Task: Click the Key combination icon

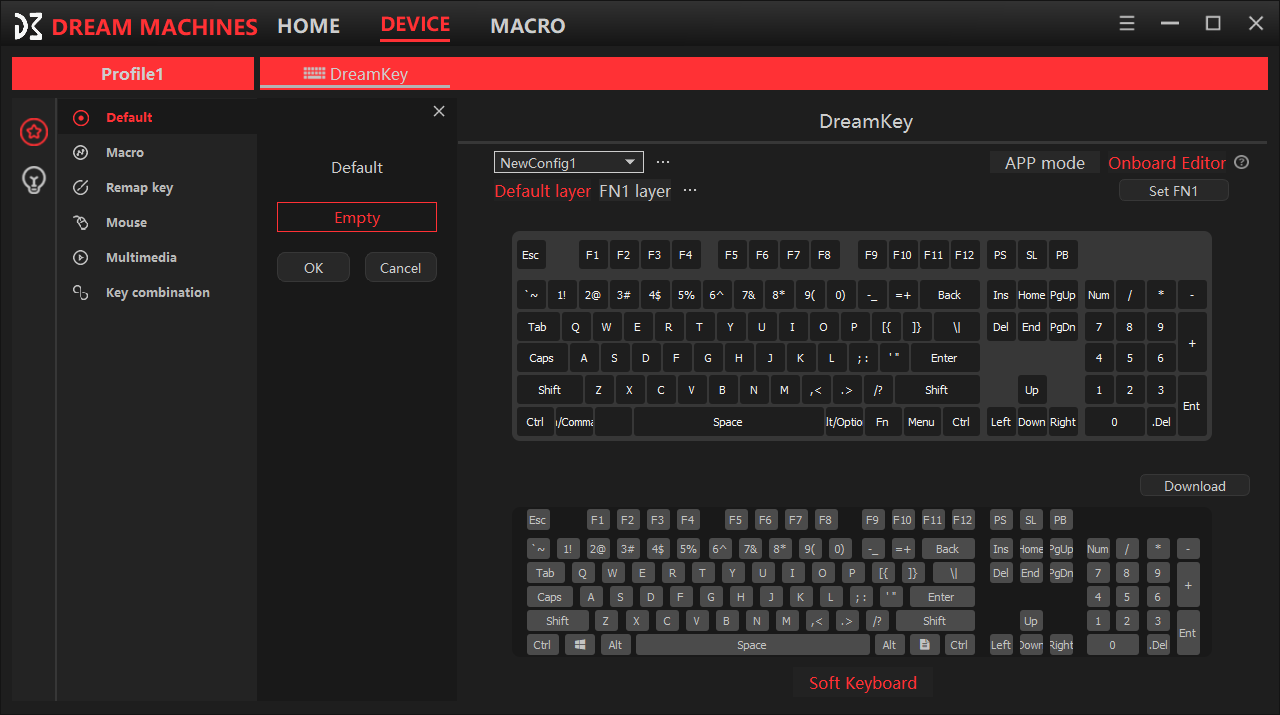Action: pyautogui.click(x=81, y=293)
